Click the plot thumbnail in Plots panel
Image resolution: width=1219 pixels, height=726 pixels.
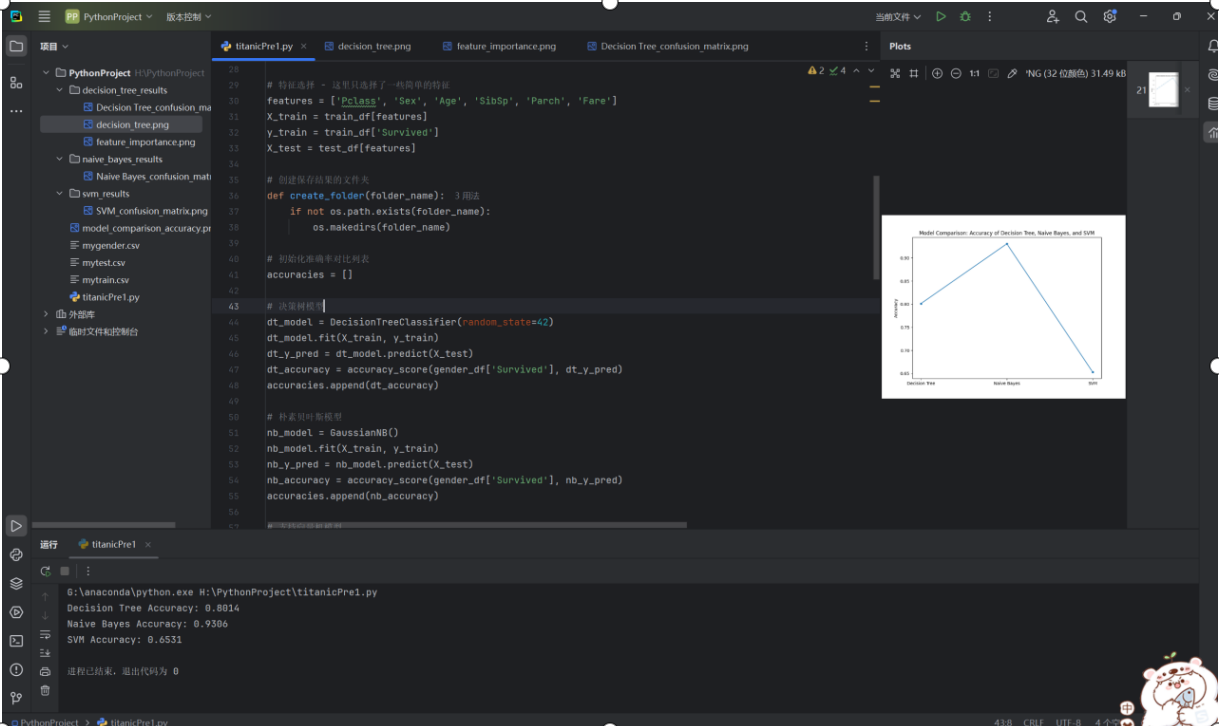1163,90
